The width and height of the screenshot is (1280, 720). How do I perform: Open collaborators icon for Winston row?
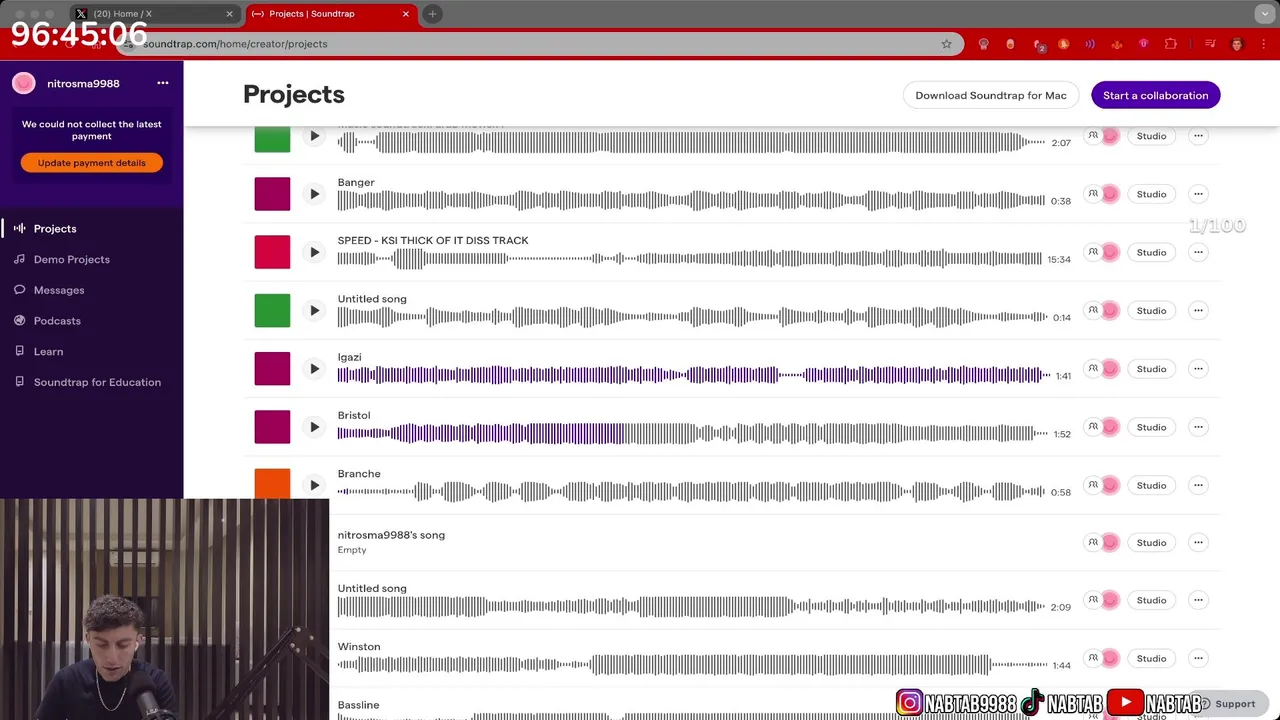tap(1093, 658)
